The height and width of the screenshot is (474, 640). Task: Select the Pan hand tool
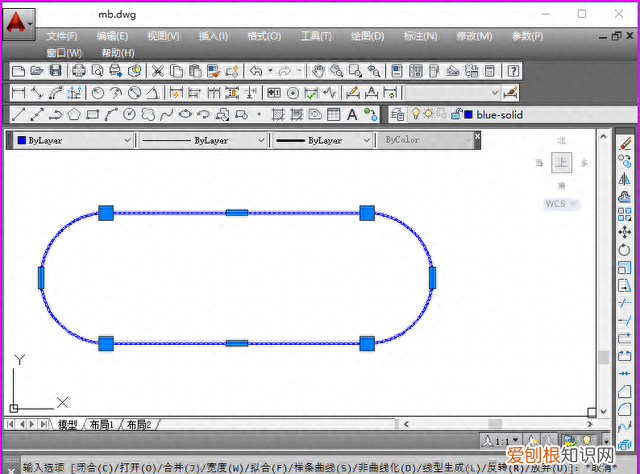pos(318,71)
